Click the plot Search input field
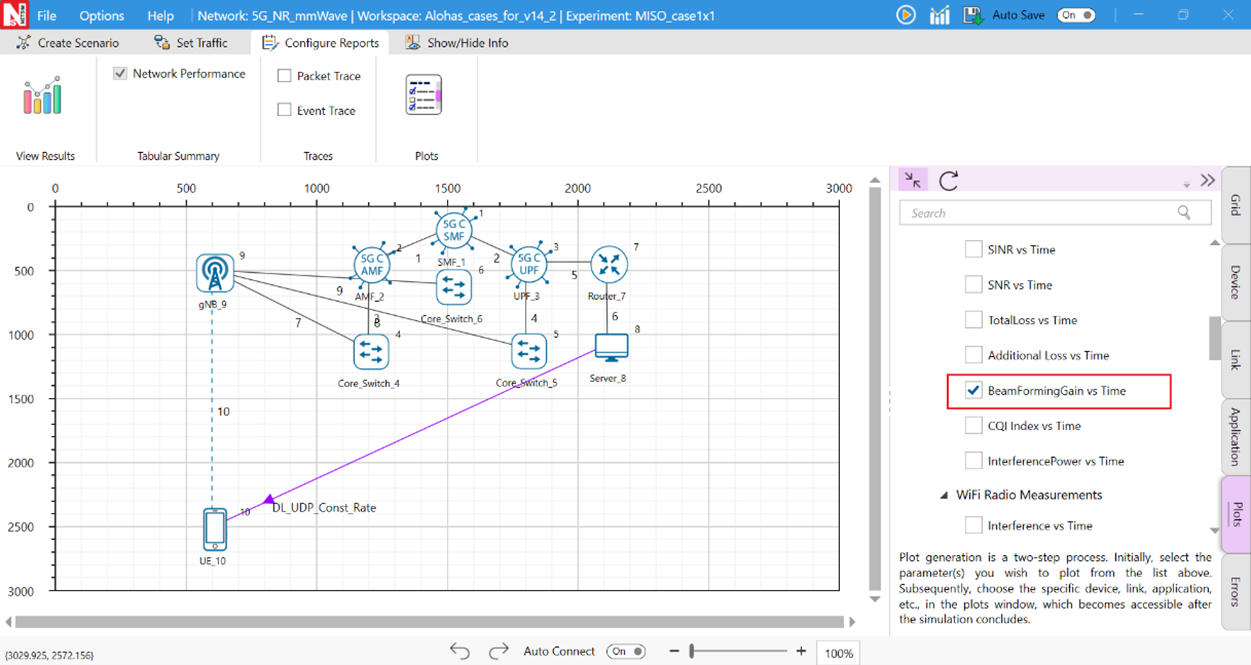 (x=1035, y=213)
